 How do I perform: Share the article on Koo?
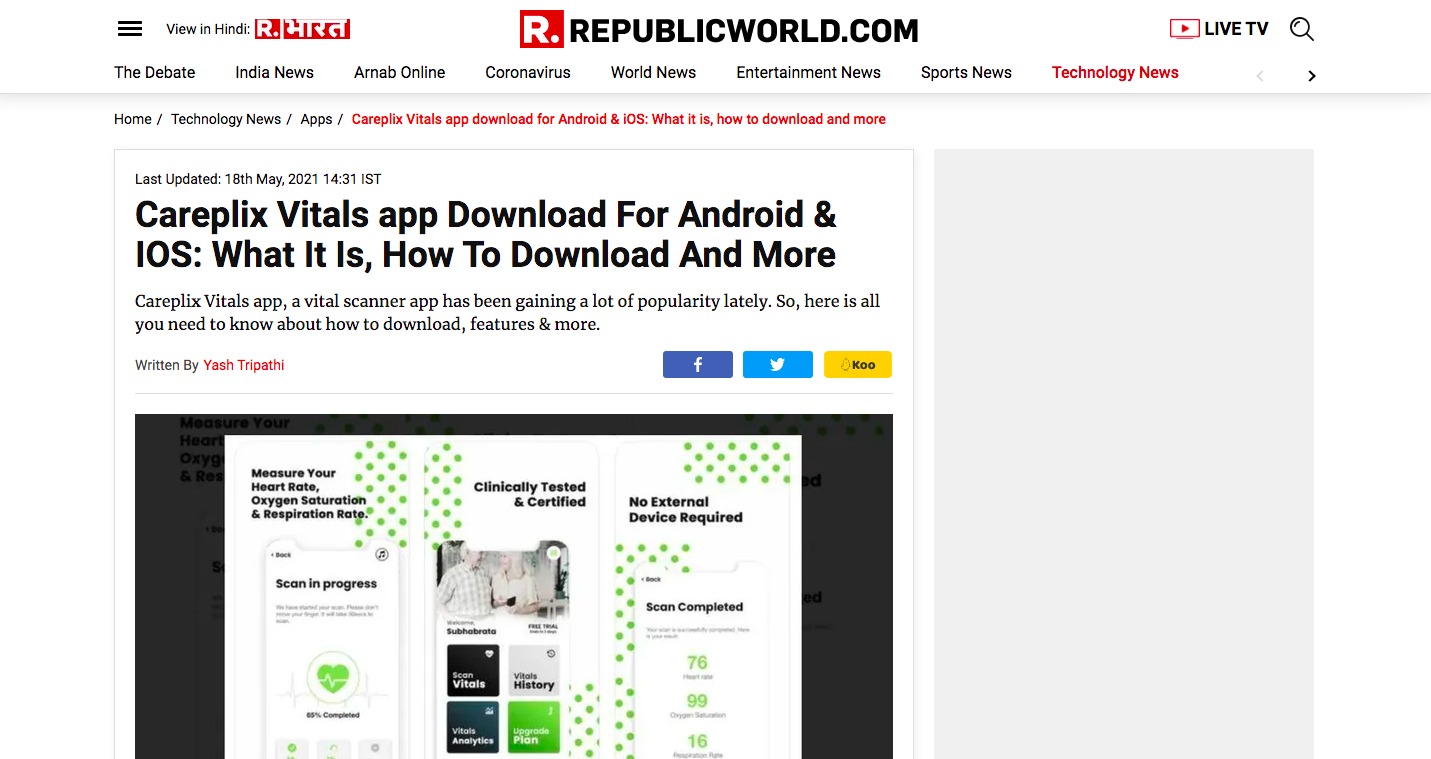(x=858, y=365)
